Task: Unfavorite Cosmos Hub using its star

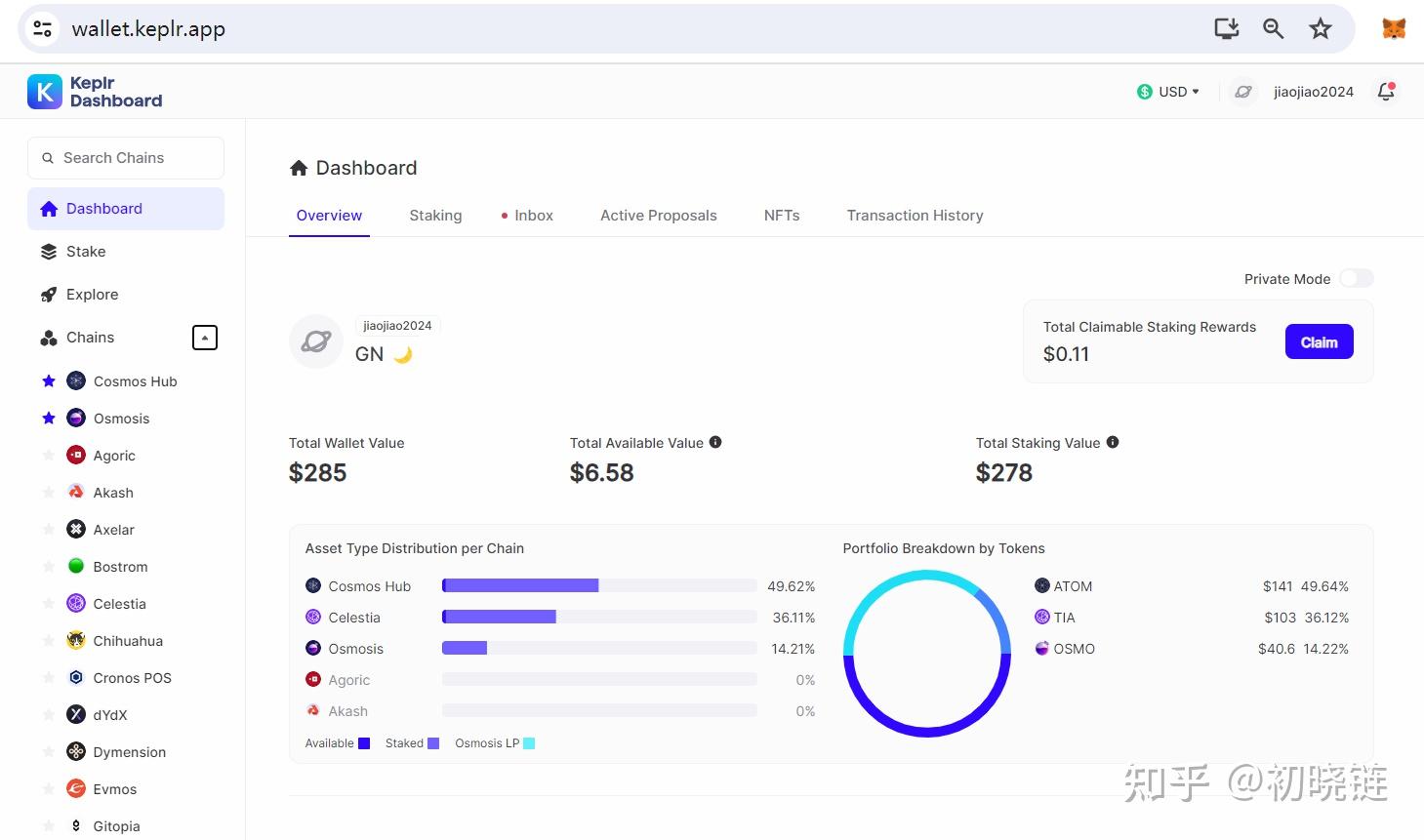Action: [x=49, y=381]
